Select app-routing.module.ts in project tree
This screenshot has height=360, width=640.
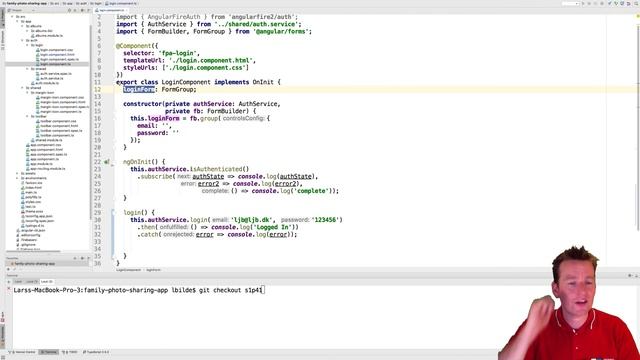[x=47, y=169]
